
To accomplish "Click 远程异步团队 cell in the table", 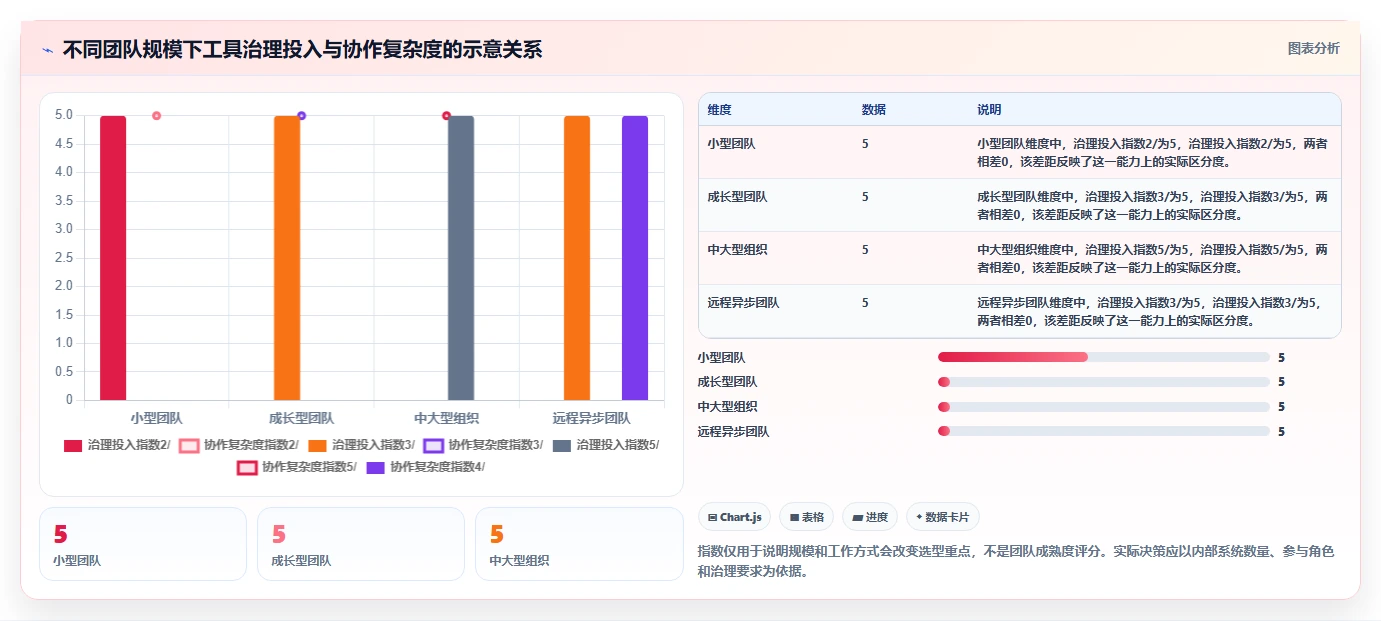I will click(743, 303).
